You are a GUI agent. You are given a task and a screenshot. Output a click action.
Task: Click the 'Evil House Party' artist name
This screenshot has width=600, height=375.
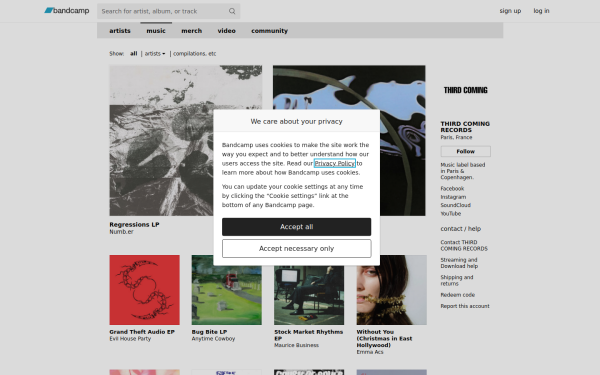pyautogui.click(x=130, y=339)
